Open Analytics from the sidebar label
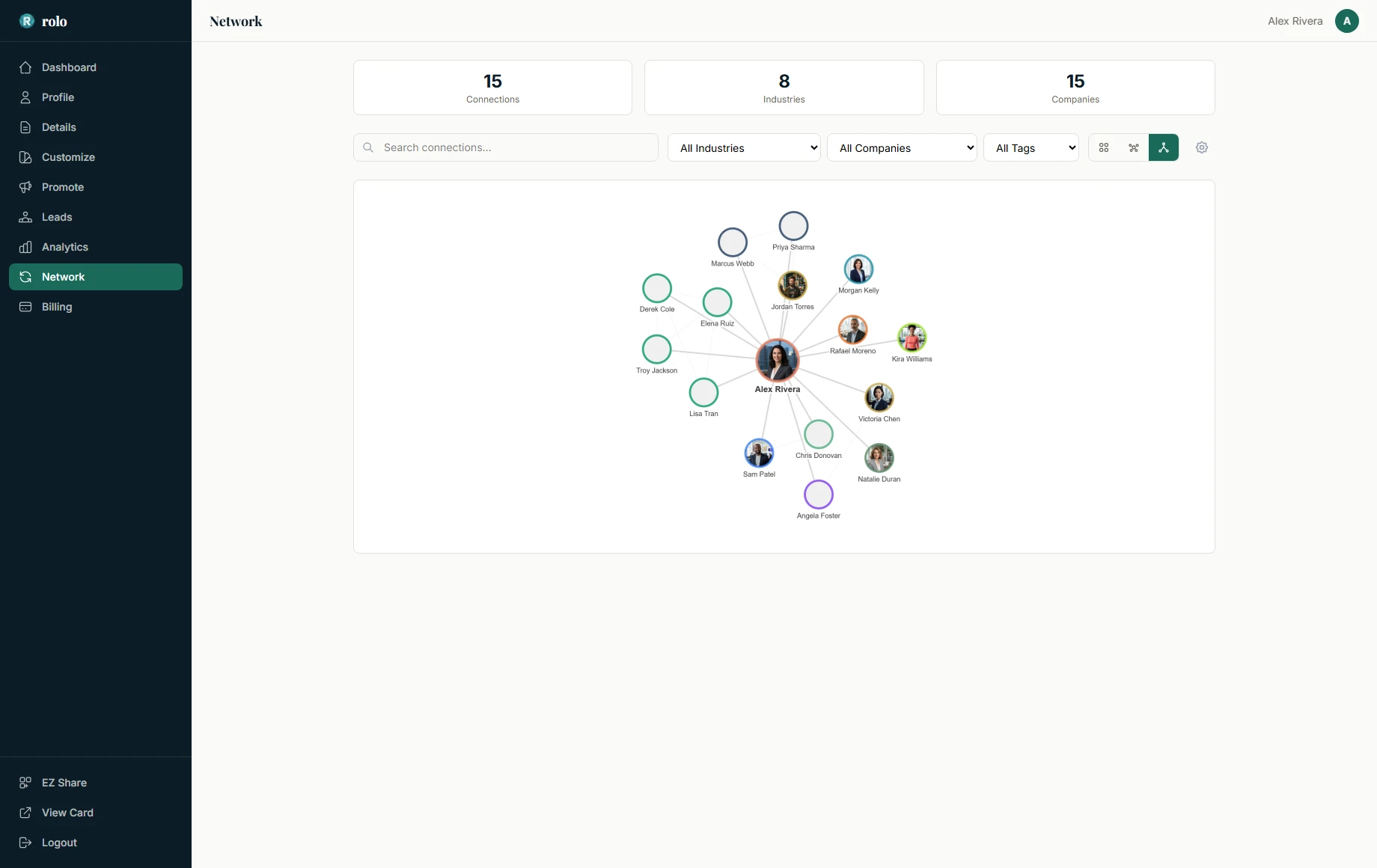Viewport: 1377px width, 868px height. tap(65, 247)
